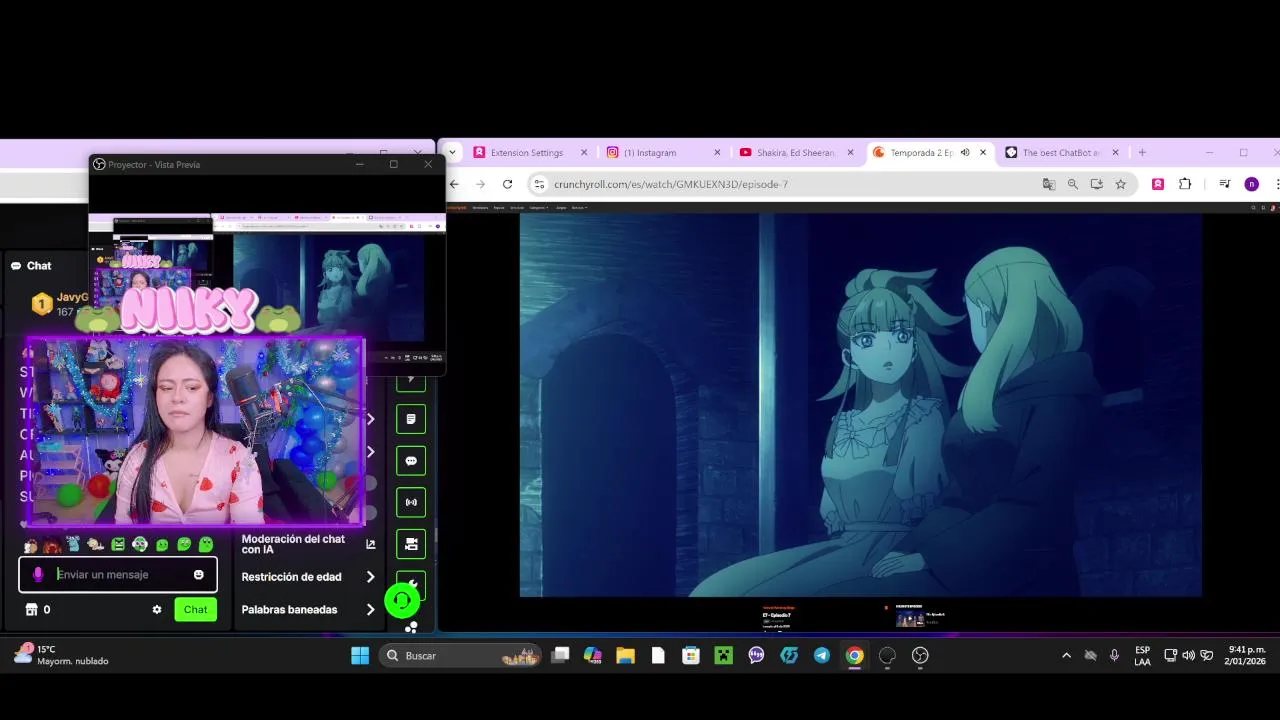Screen dimensions: 1280x720
Task: Open Chrome extensions puzzle icon
Action: tap(1185, 184)
